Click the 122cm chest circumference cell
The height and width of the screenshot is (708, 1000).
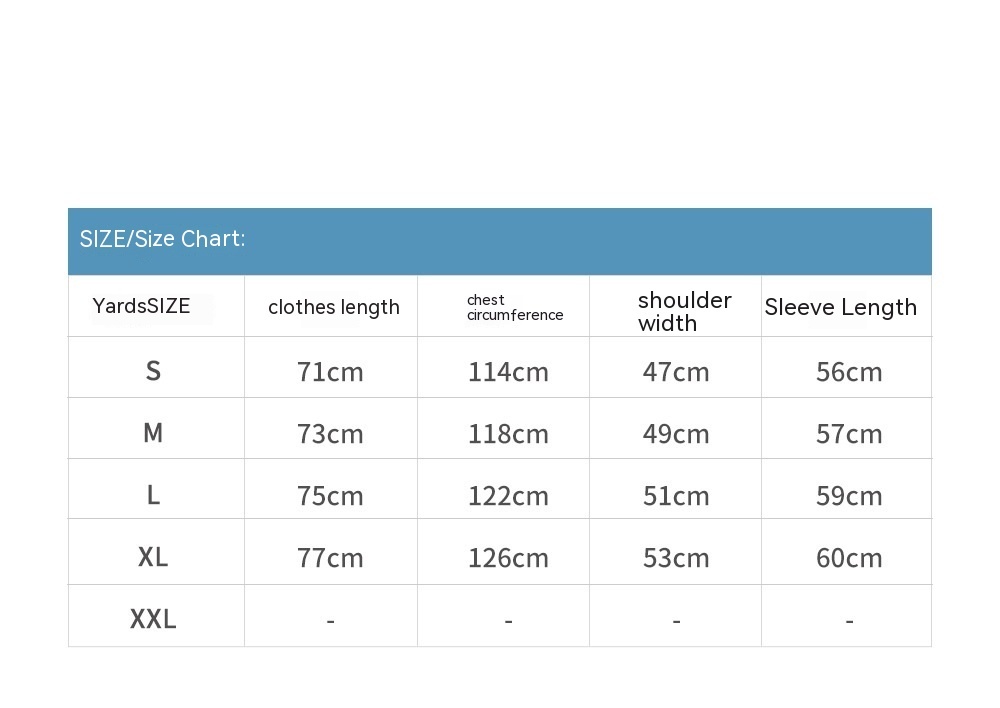pos(508,496)
